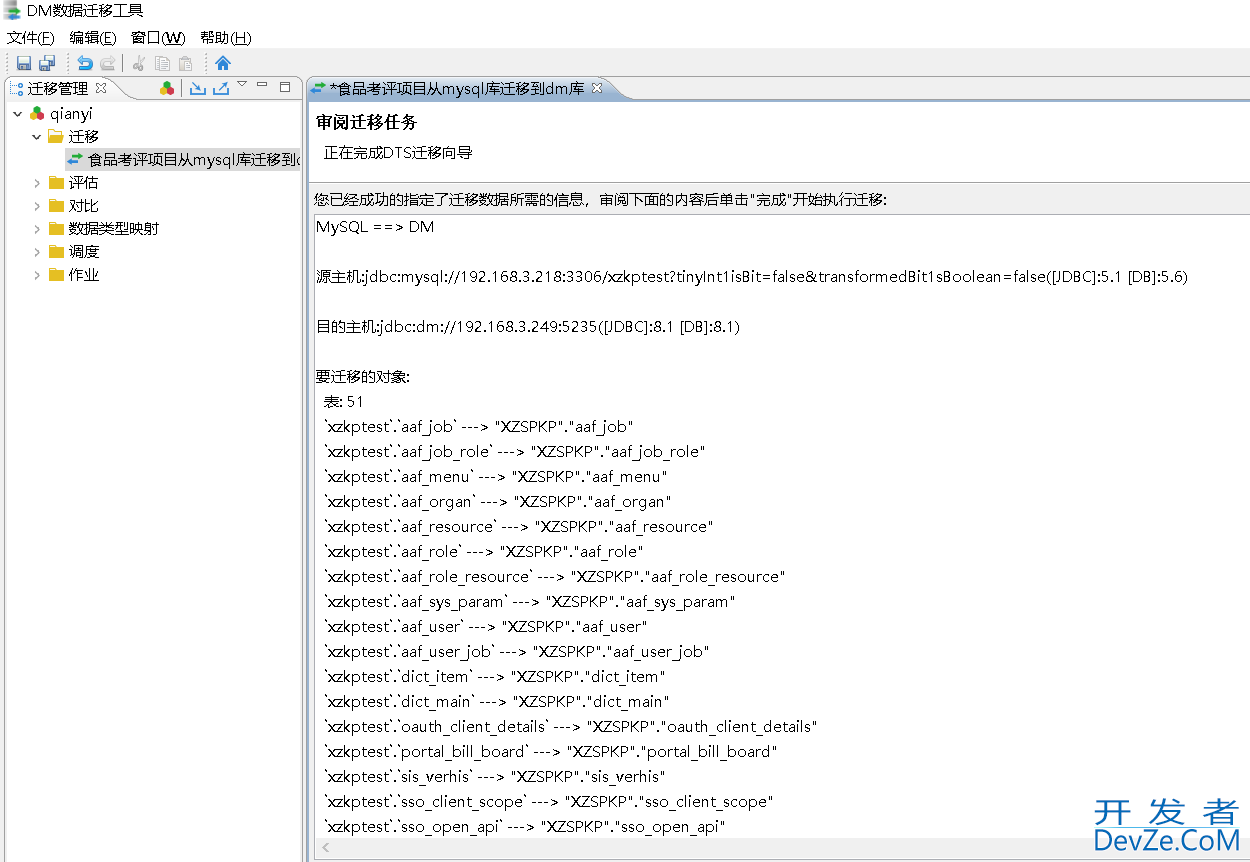Select the 调度 folder in tree
Viewport: 1250px width, 862px height.
83,251
